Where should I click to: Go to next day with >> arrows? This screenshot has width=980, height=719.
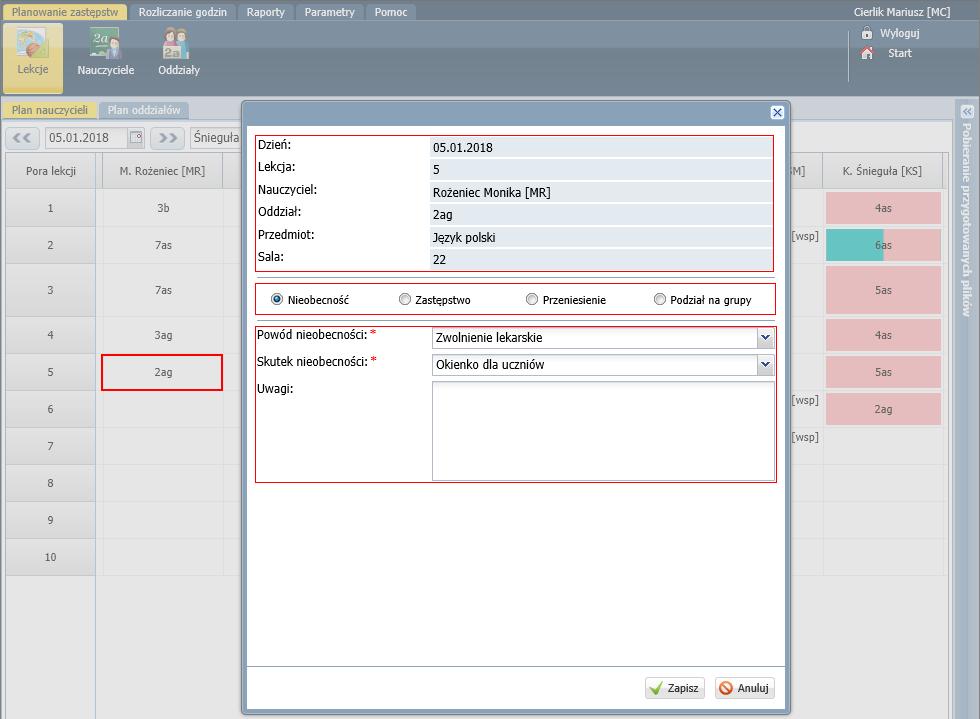168,138
